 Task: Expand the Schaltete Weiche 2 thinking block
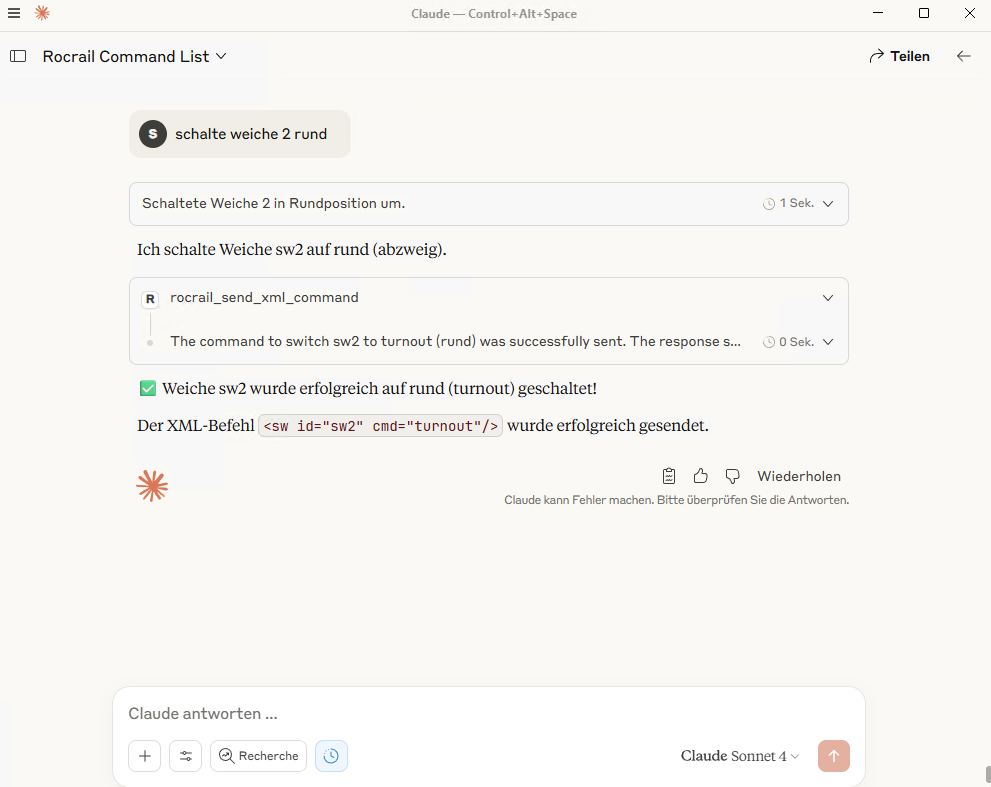point(489,204)
